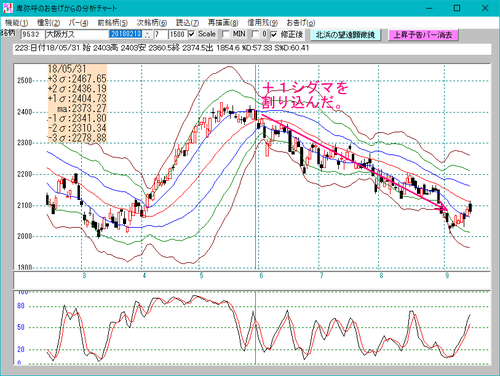Open the バー(4) menu
500x376 pixels.
tap(78, 23)
